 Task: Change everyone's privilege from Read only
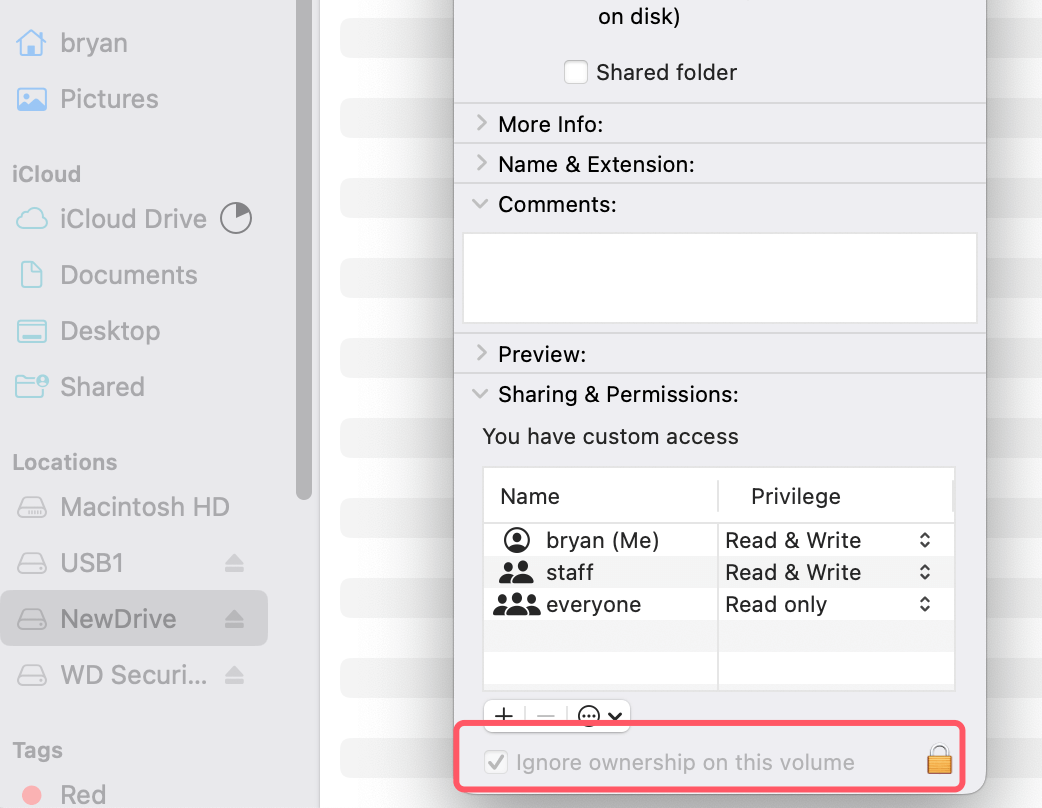927,604
